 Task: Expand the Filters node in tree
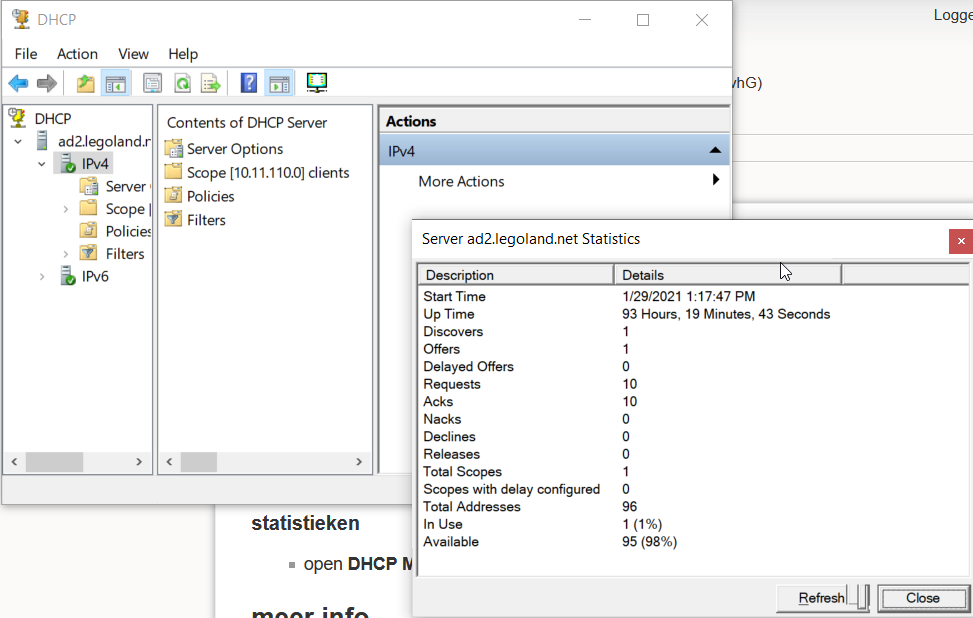pyautogui.click(x=66, y=254)
